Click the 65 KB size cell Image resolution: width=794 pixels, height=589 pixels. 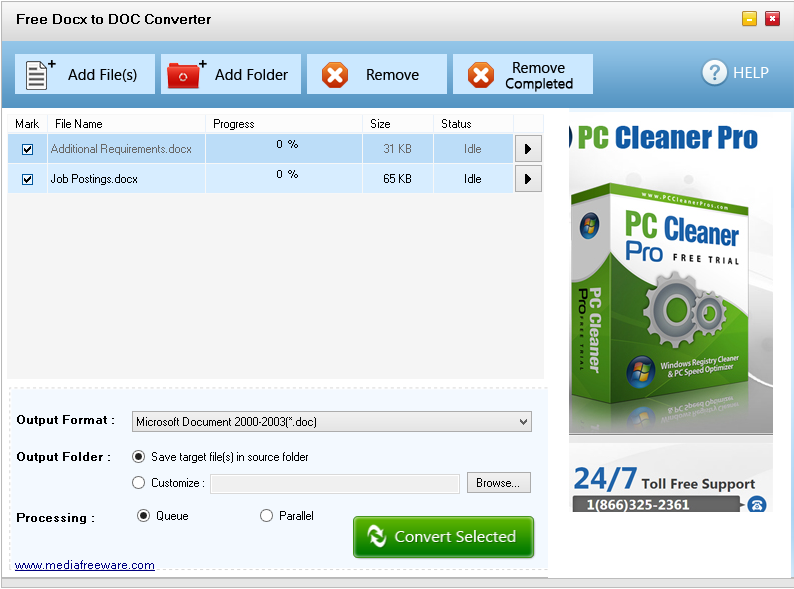pos(398,179)
